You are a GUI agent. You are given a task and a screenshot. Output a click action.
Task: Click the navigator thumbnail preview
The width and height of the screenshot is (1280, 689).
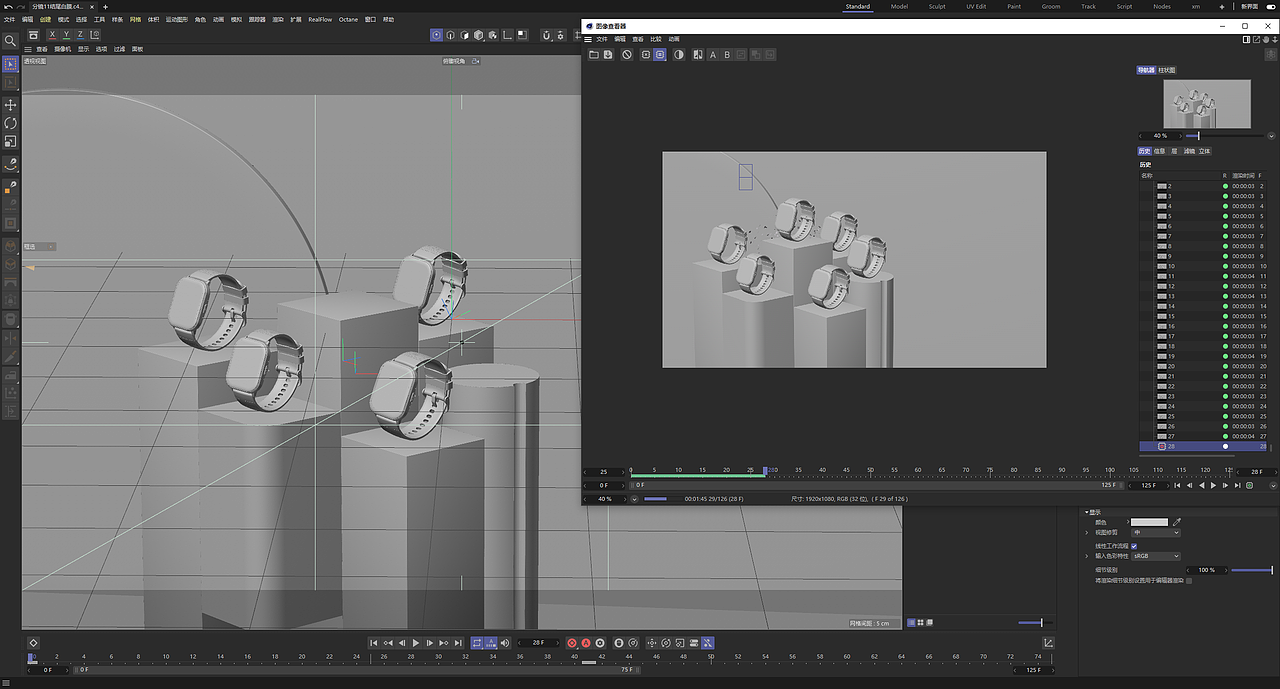pyautogui.click(x=1207, y=104)
